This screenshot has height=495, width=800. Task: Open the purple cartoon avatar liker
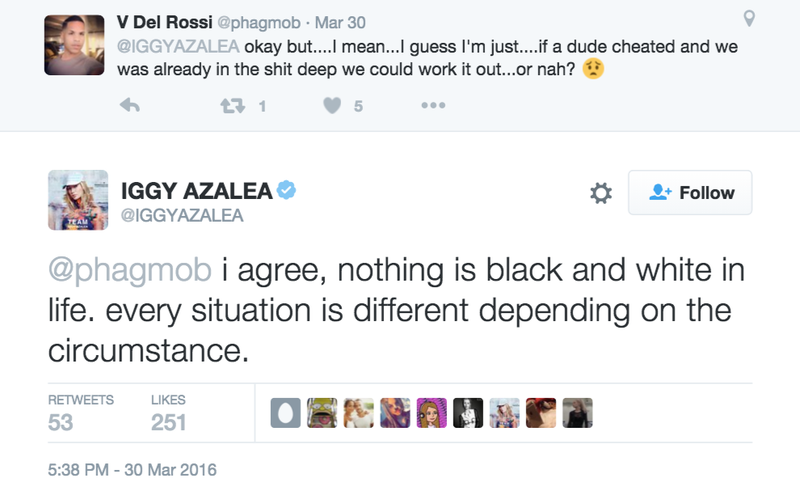click(432, 413)
